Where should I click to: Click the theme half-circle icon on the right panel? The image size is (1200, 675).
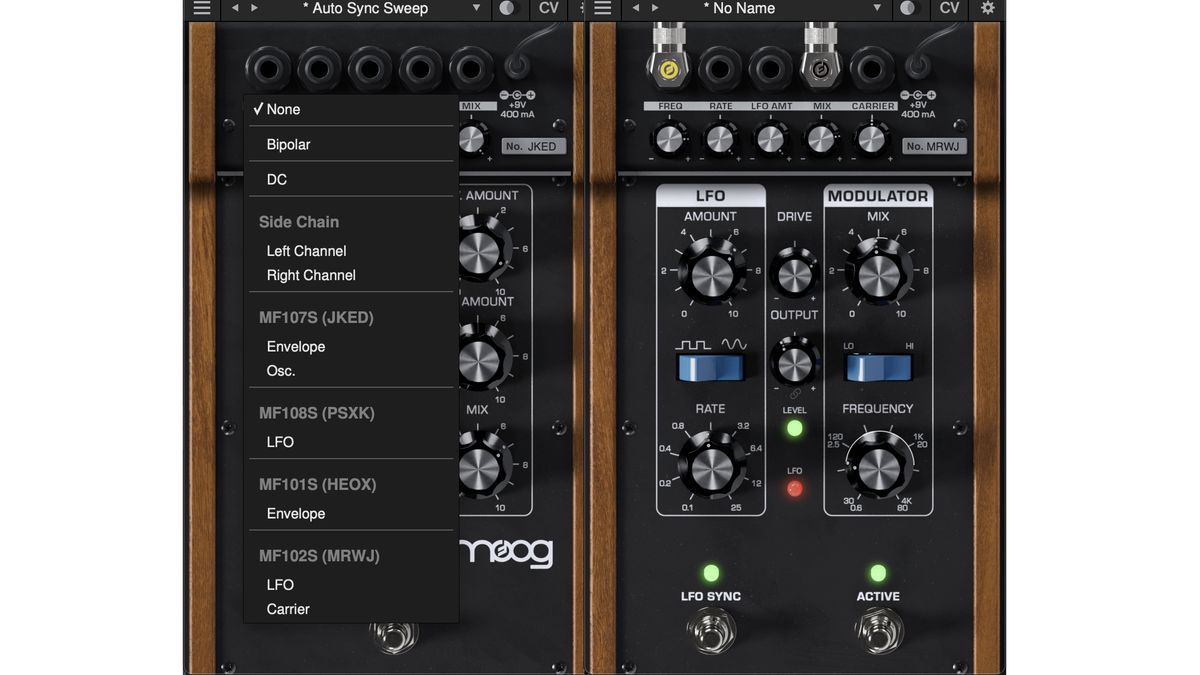coord(909,9)
